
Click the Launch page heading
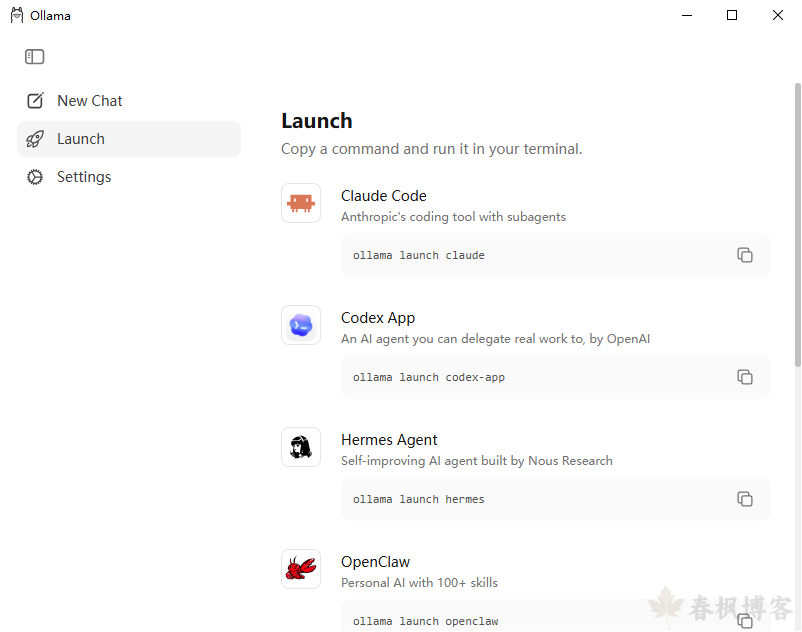pyautogui.click(x=317, y=121)
